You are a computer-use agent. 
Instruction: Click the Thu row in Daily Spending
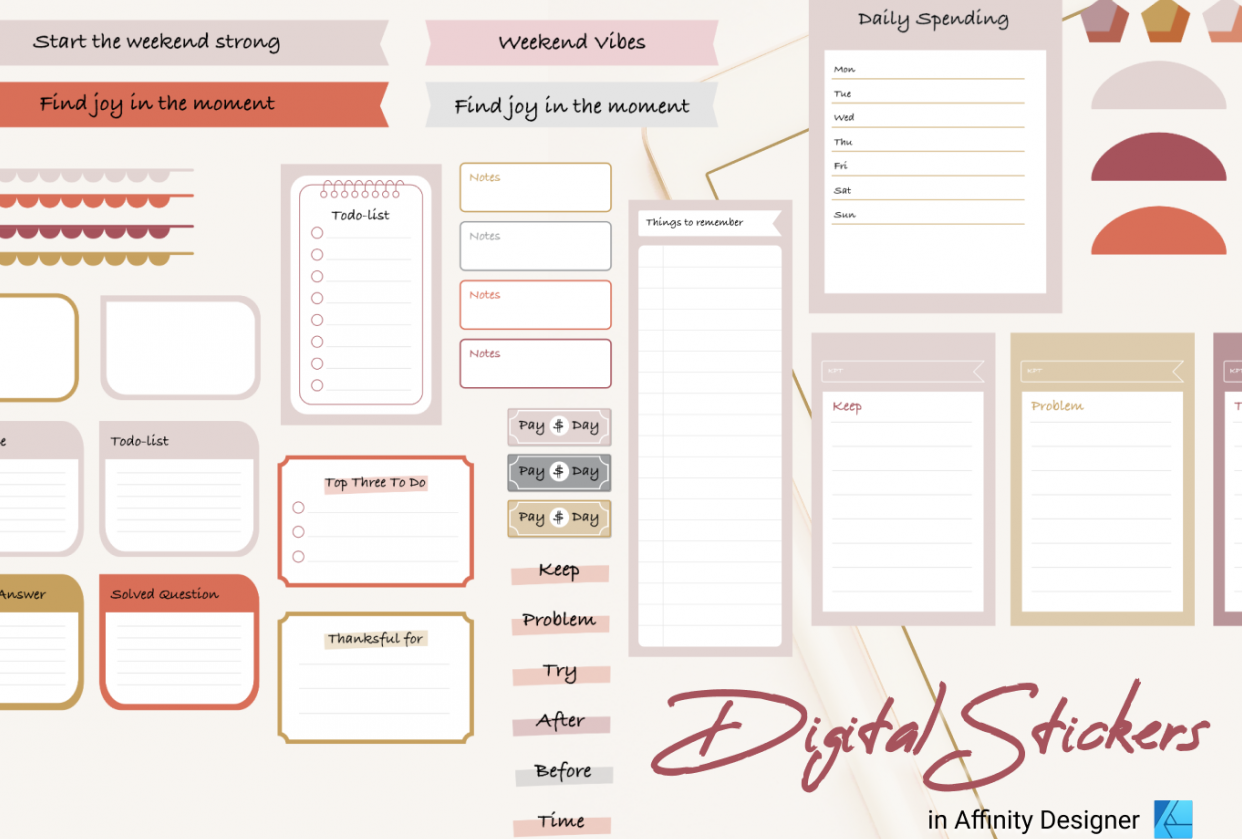tap(928, 142)
